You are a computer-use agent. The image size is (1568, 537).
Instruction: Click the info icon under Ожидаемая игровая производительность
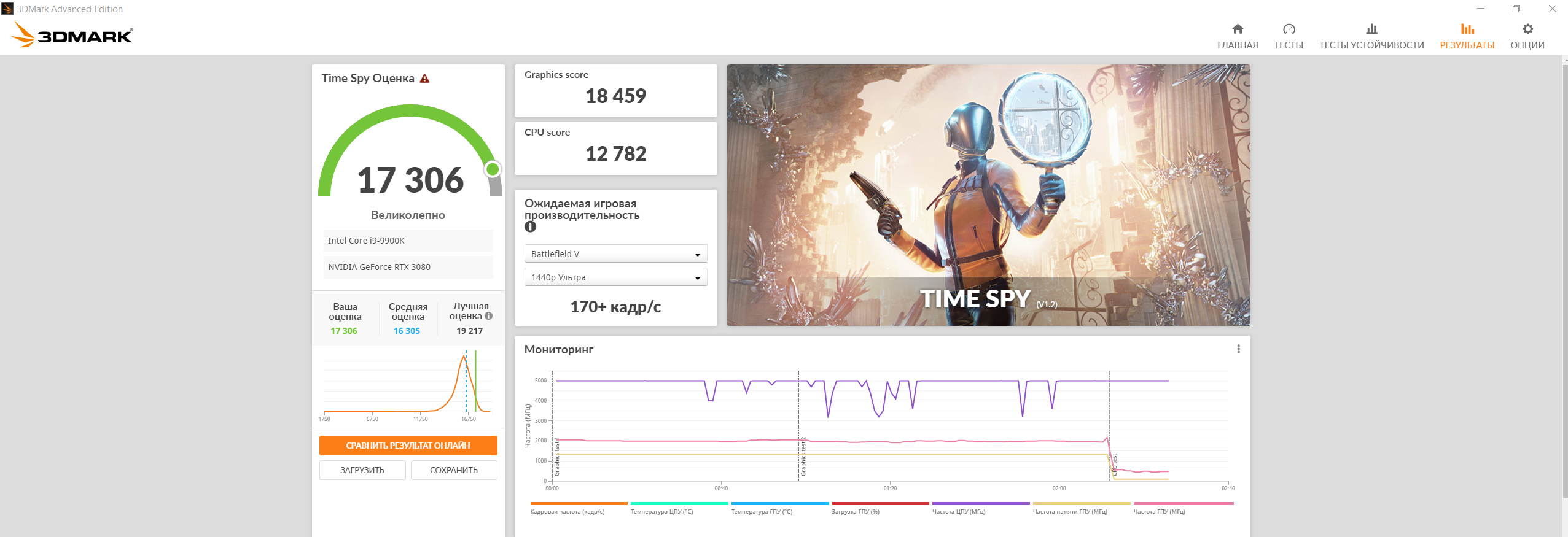(531, 226)
